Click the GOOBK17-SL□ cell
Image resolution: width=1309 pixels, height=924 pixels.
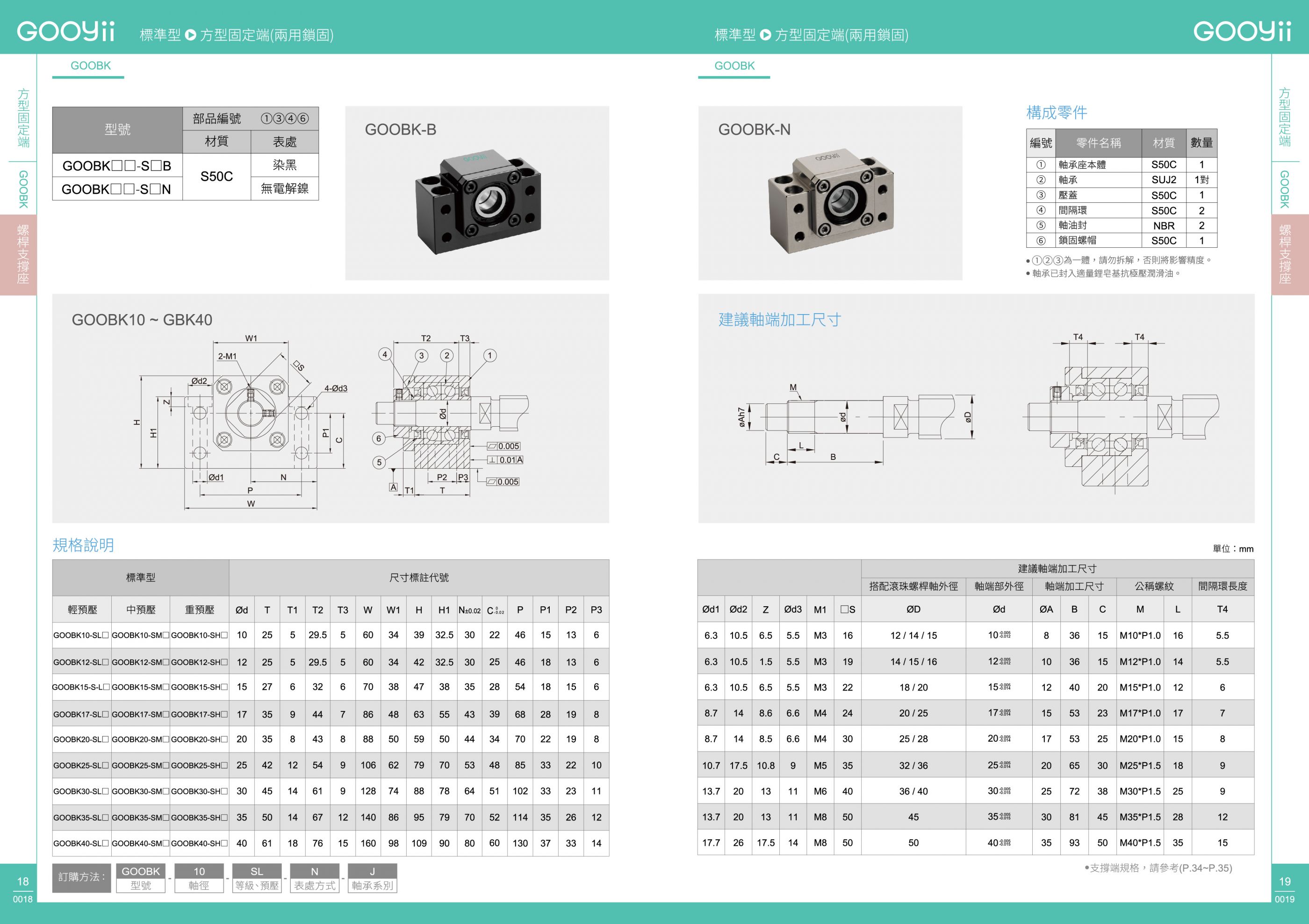pyautogui.click(x=81, y=714)
